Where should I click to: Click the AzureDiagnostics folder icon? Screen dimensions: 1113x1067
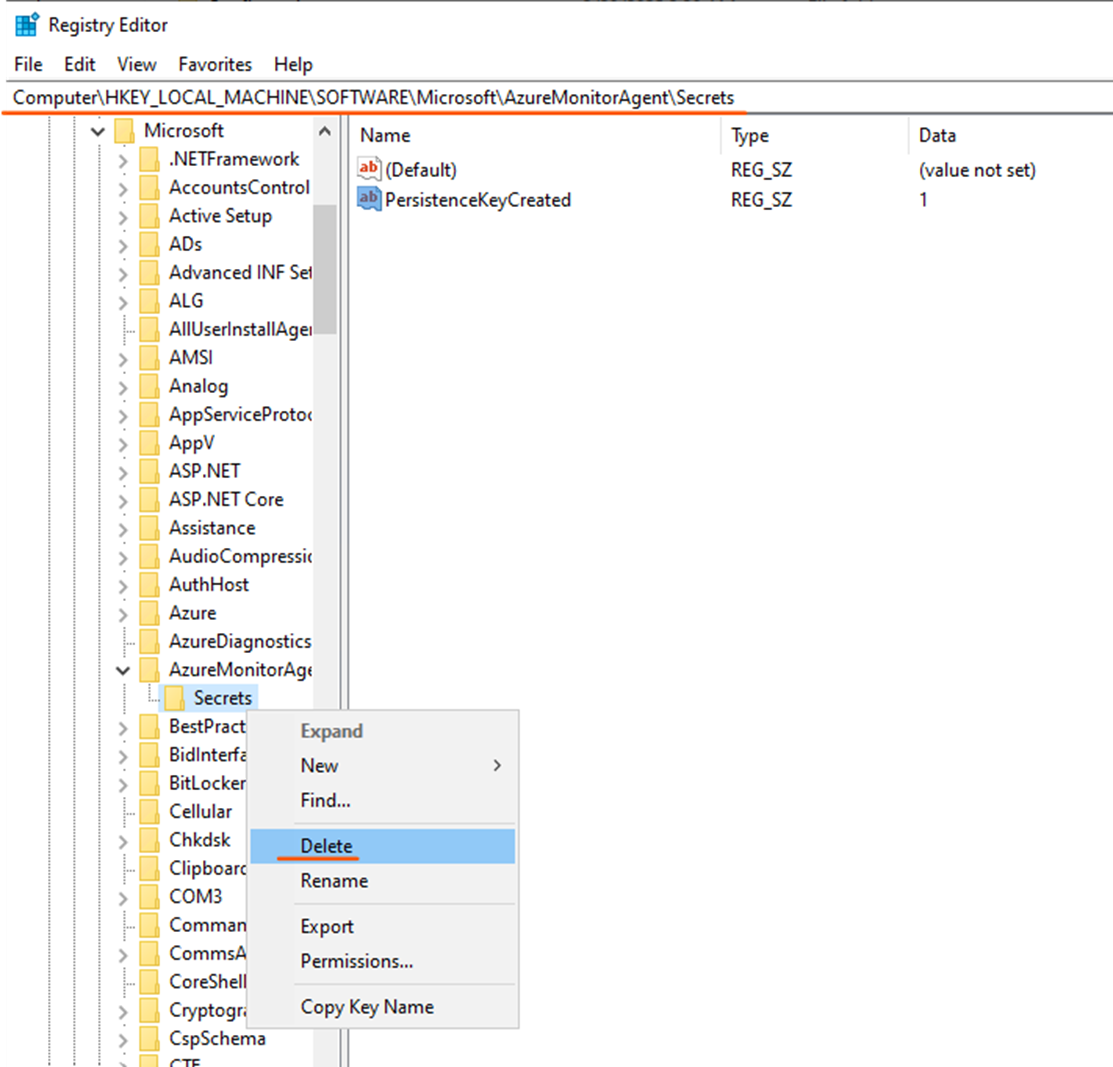(149, 642)
